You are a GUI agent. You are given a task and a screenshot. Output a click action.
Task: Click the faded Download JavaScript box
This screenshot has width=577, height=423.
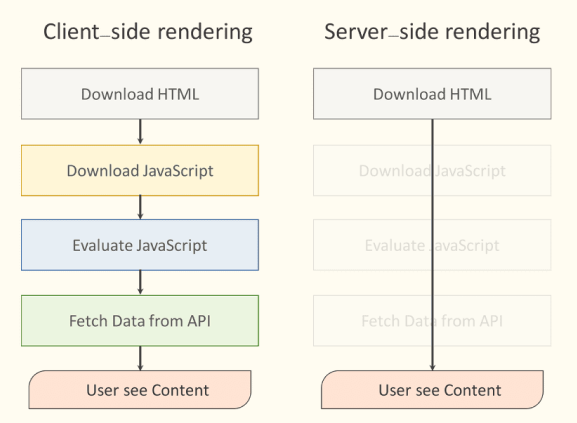coord(432,171)
